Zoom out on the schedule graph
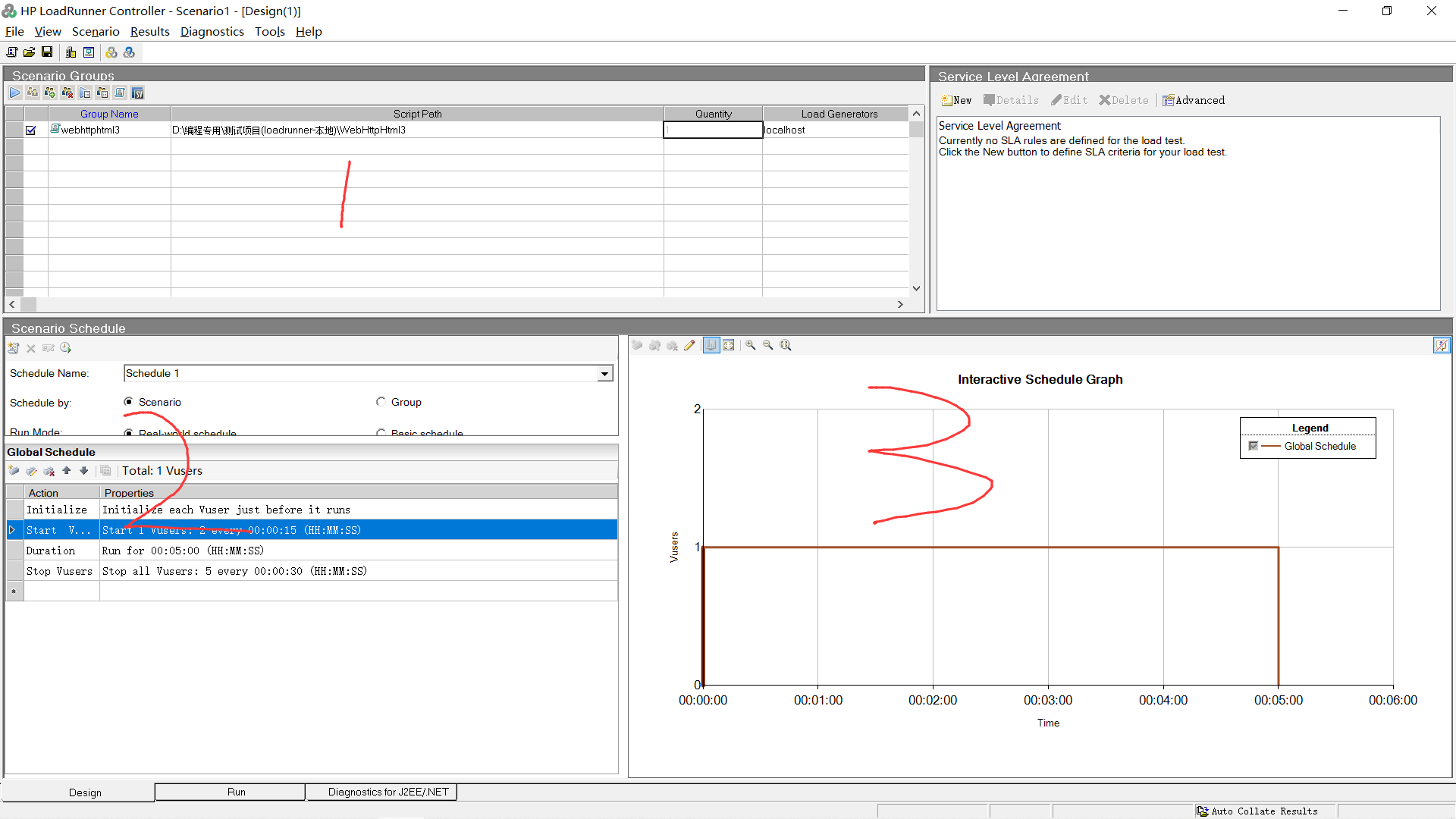The image size is (1456, 819). [768, 345]
